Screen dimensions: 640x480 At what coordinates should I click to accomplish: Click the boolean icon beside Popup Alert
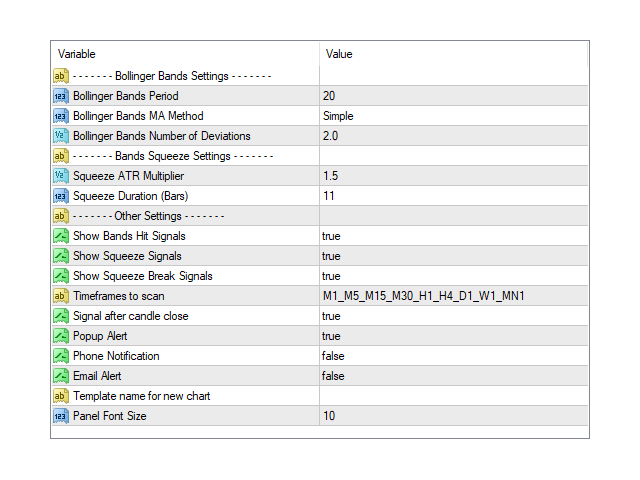click(60, 336)
